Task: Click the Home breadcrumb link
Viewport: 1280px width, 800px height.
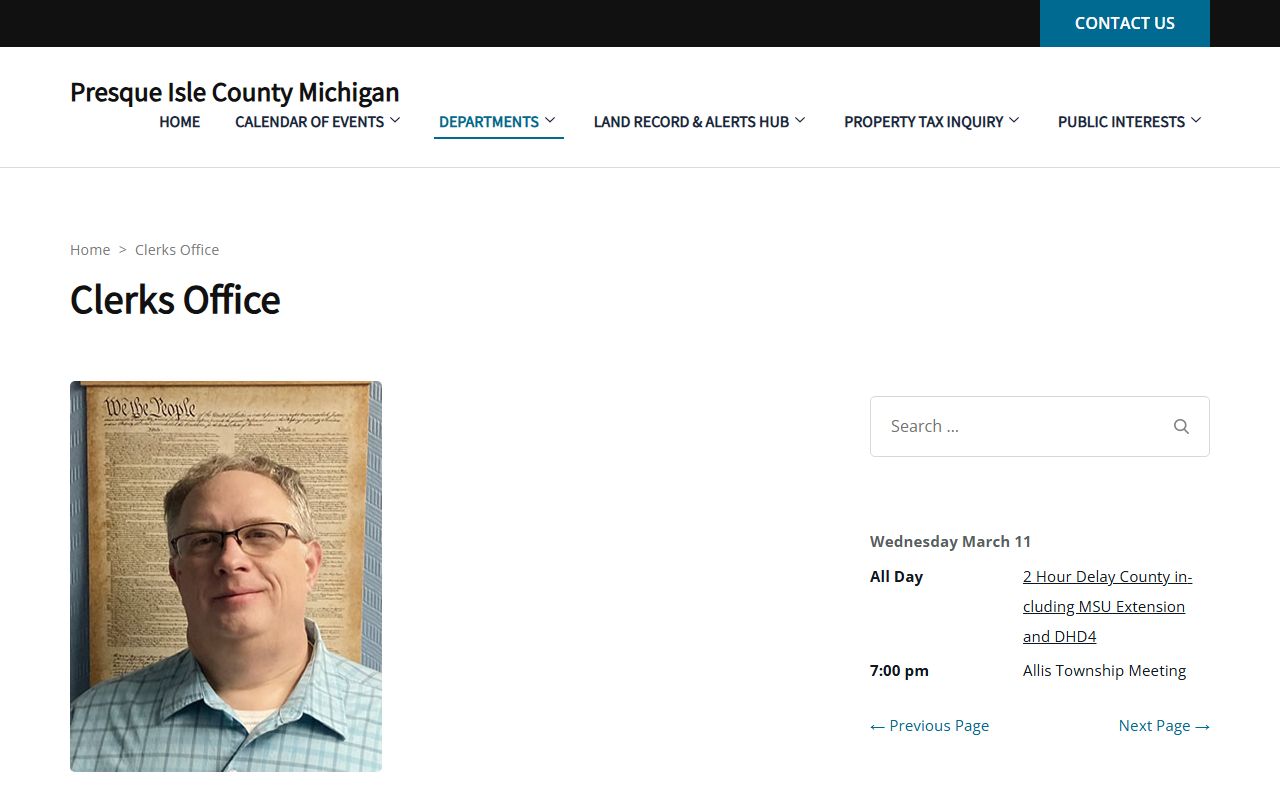Action: [90, 250]
